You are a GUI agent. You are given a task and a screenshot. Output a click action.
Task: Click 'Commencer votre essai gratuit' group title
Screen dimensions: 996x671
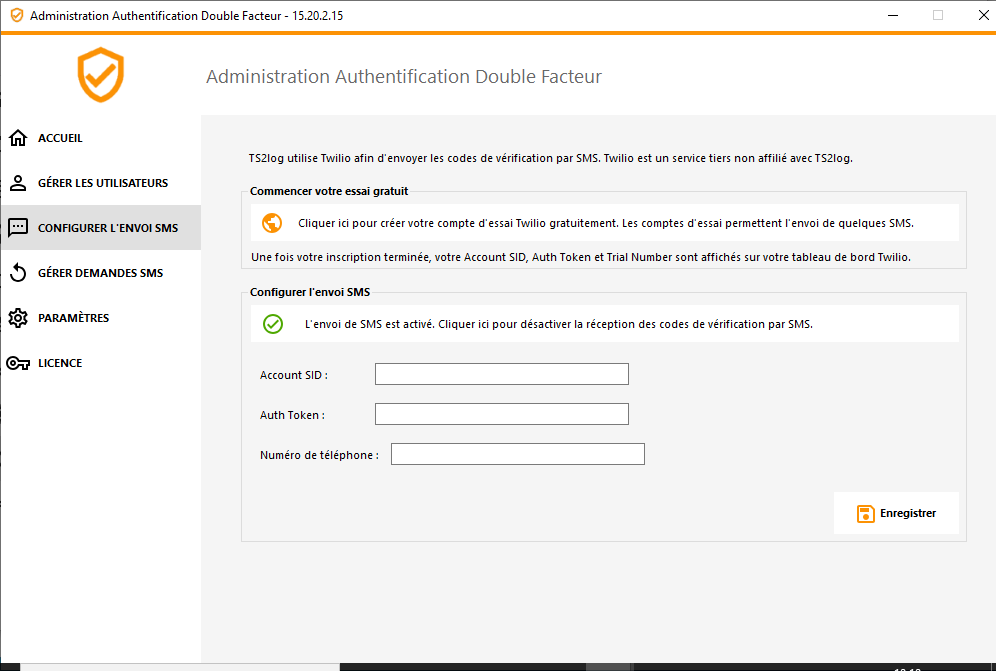click(329, 191)
